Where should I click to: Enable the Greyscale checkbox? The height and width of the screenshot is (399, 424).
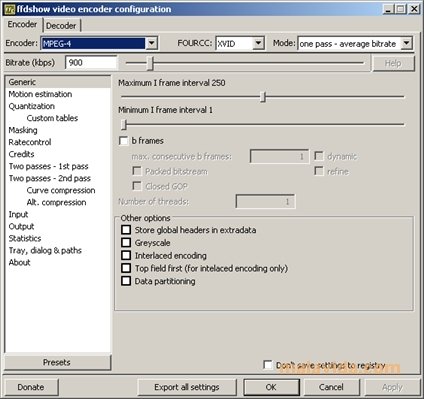tap(126, 242)
